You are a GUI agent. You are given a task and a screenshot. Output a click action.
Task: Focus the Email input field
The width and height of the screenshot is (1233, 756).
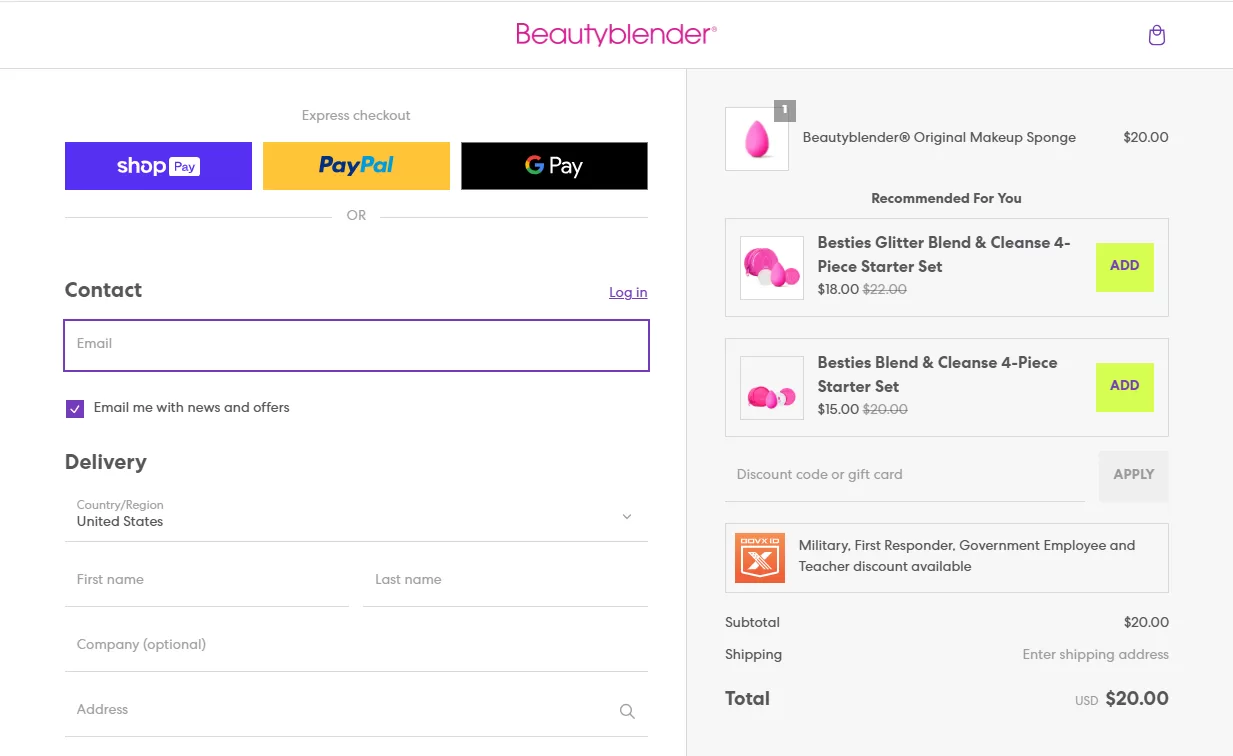[357, 345]
